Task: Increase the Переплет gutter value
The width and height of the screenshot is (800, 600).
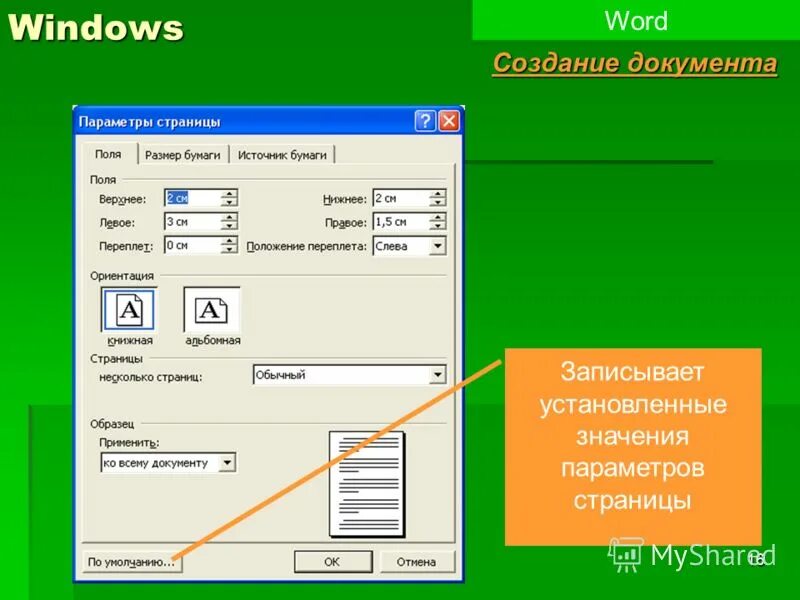Action: click(x=230, y=241)
